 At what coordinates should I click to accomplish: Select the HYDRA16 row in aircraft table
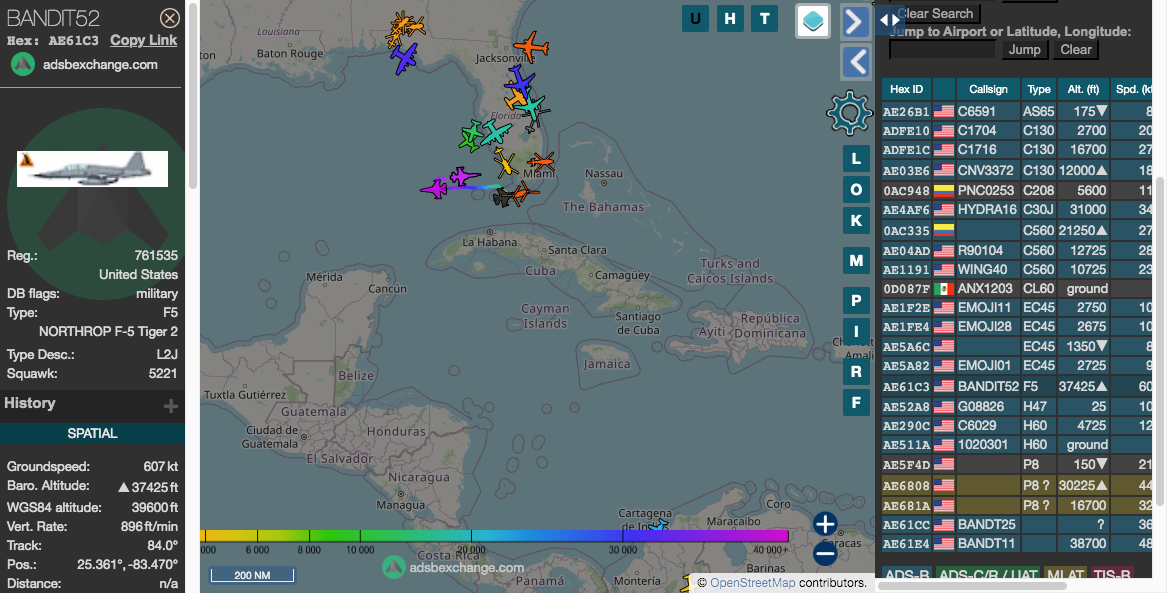[x=1017, y=210]
